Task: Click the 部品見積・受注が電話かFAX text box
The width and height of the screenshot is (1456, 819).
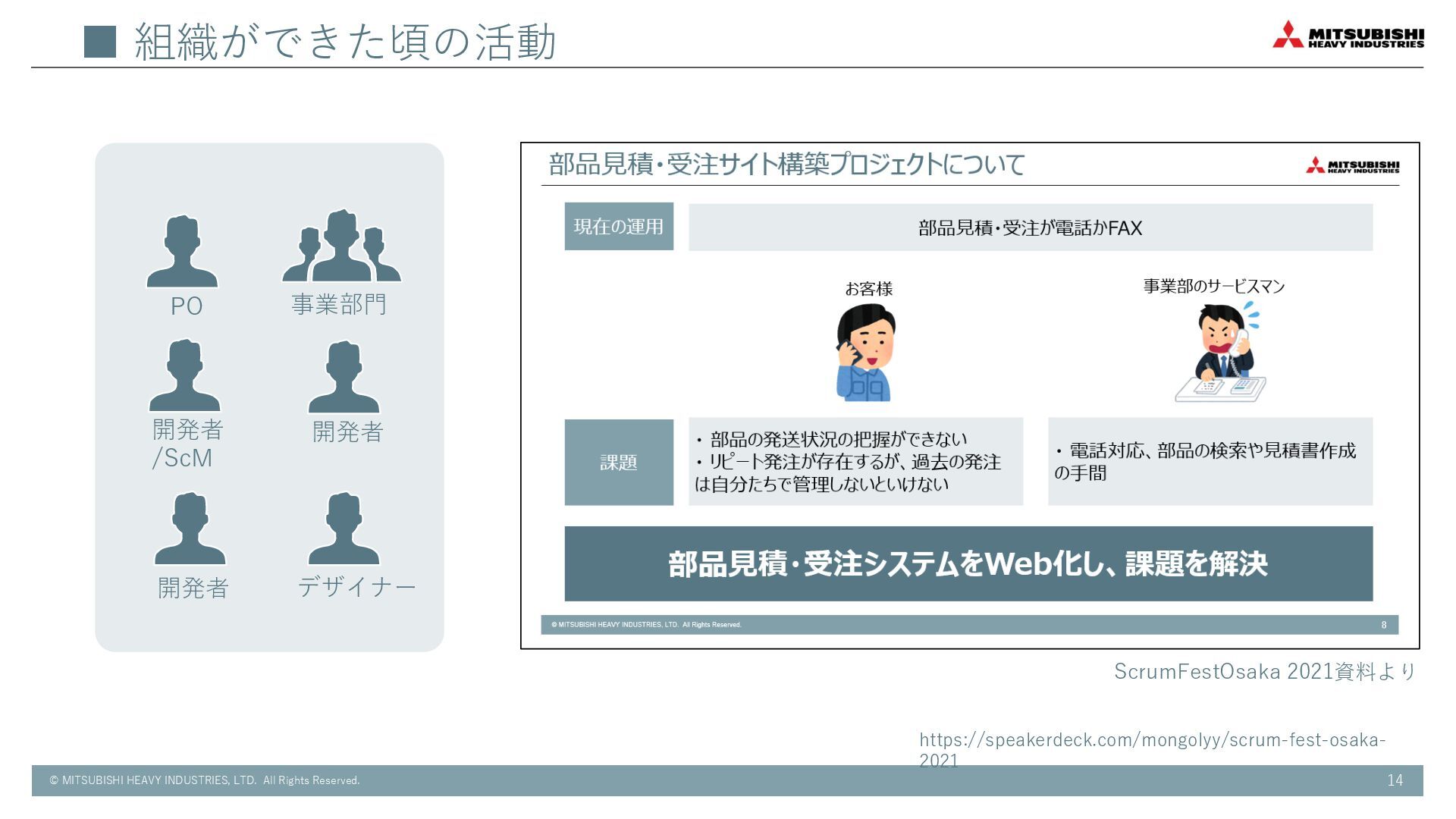Action: 1030,227
